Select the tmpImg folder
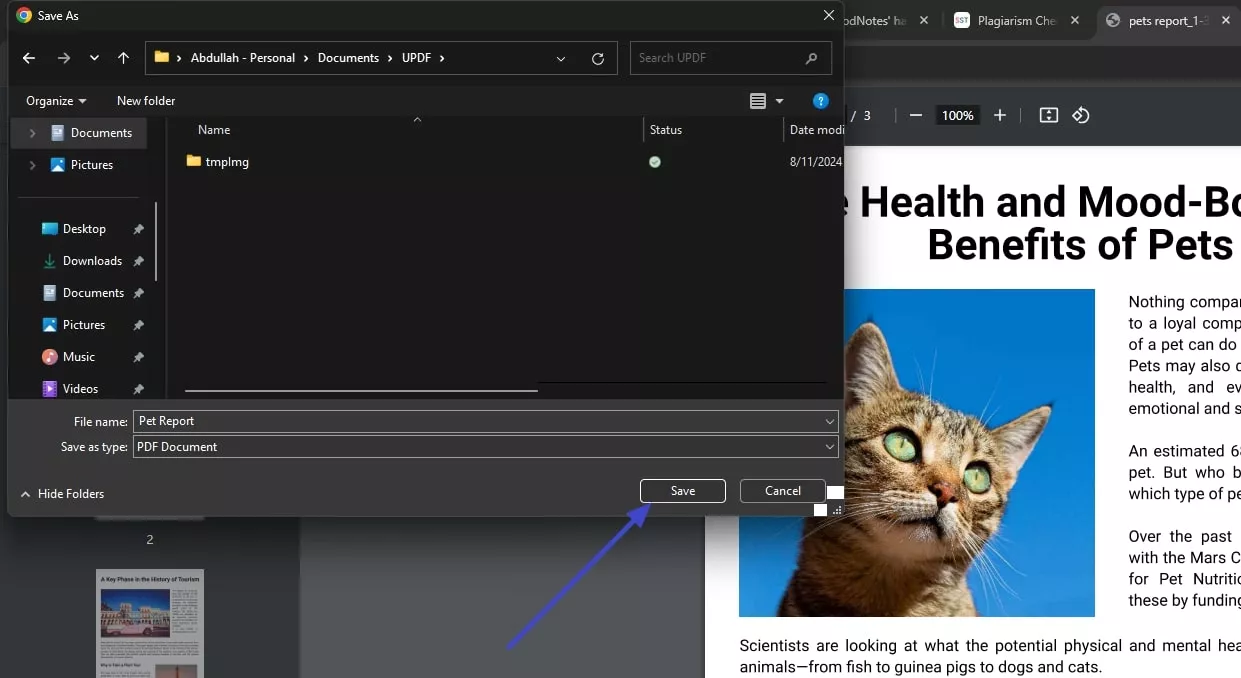Screen dimensions: 1241x678 225,161
